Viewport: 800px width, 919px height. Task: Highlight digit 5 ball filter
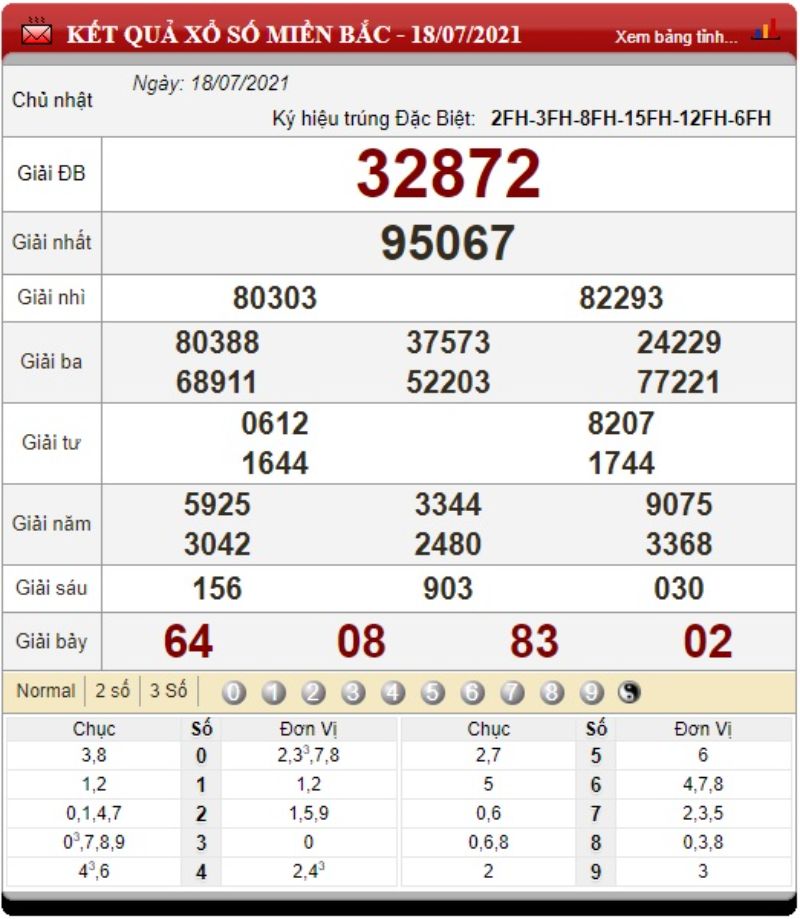pos(433,692)
